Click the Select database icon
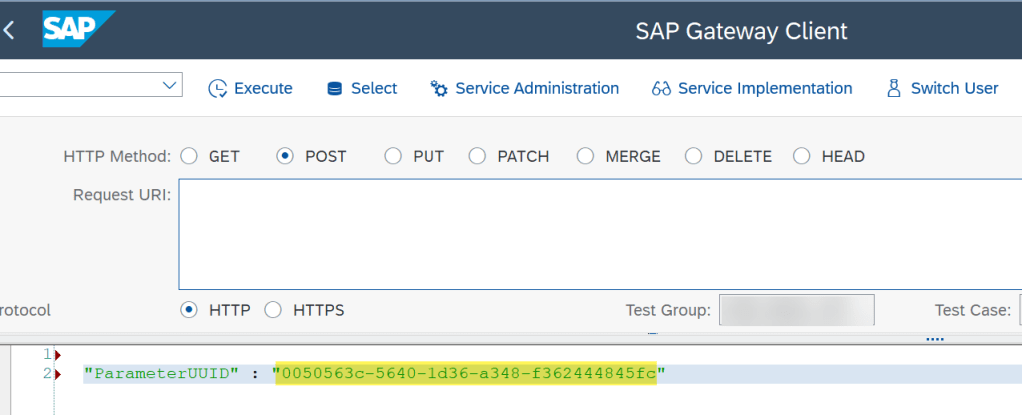The image size is (1022, 415). (335, 89)
